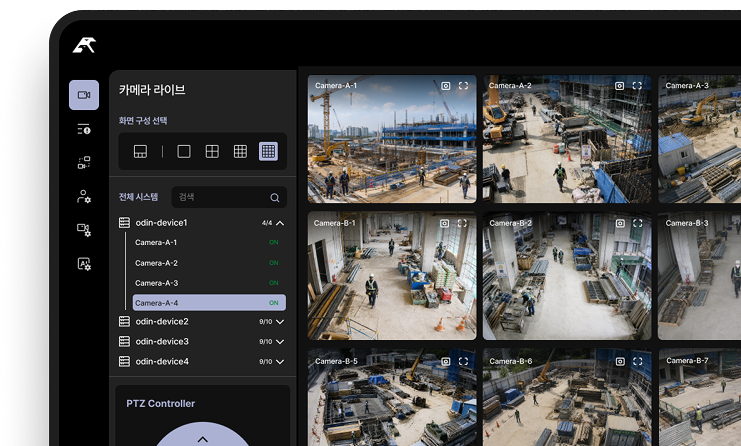Tilt camera up with PTZ arrow
The image size is (741, 446).
[202, 439]
